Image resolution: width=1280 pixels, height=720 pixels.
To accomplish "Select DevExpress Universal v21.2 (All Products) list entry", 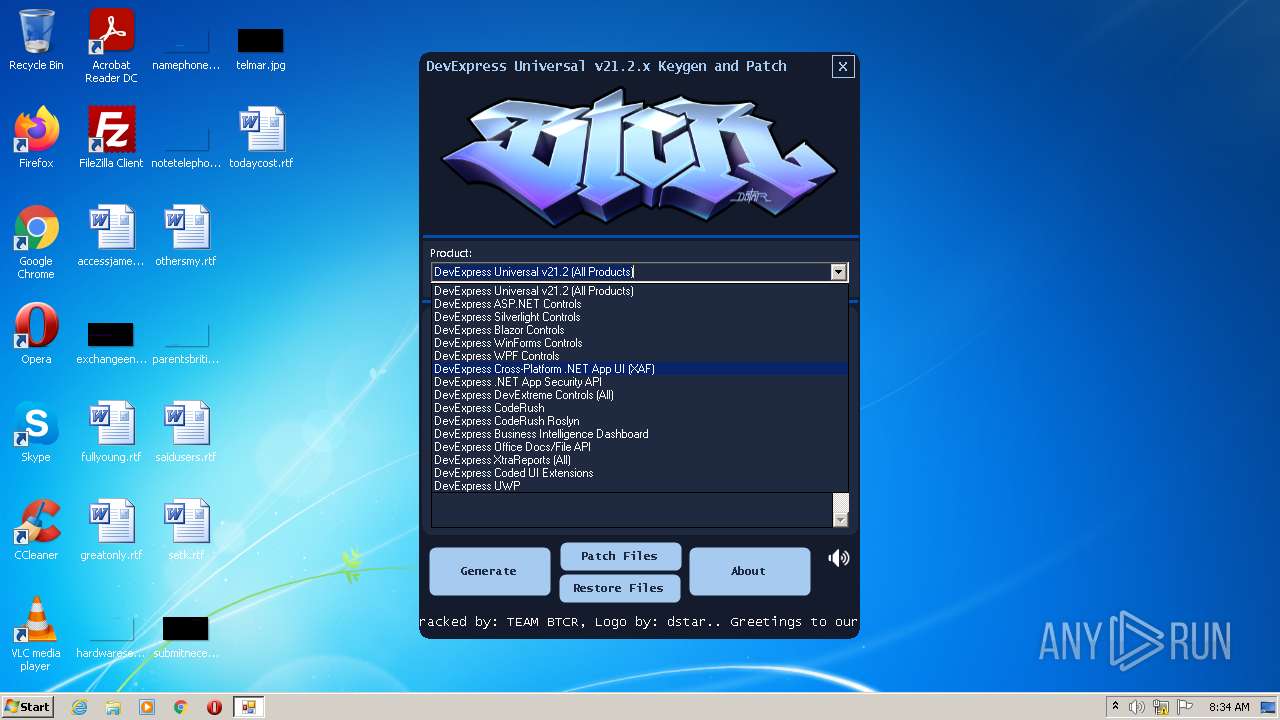I will pos(639,291).
